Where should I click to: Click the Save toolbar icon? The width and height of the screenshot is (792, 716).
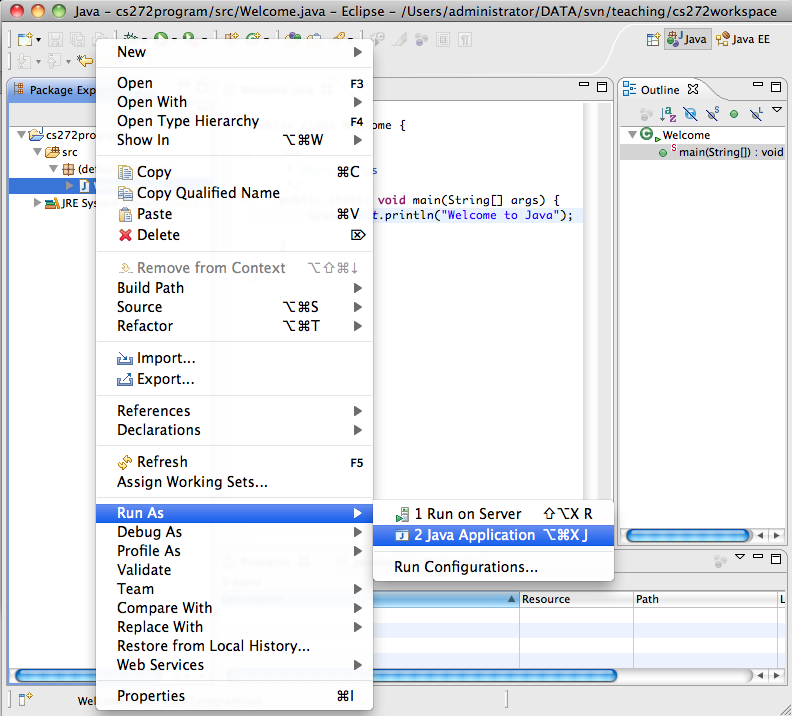55,39
